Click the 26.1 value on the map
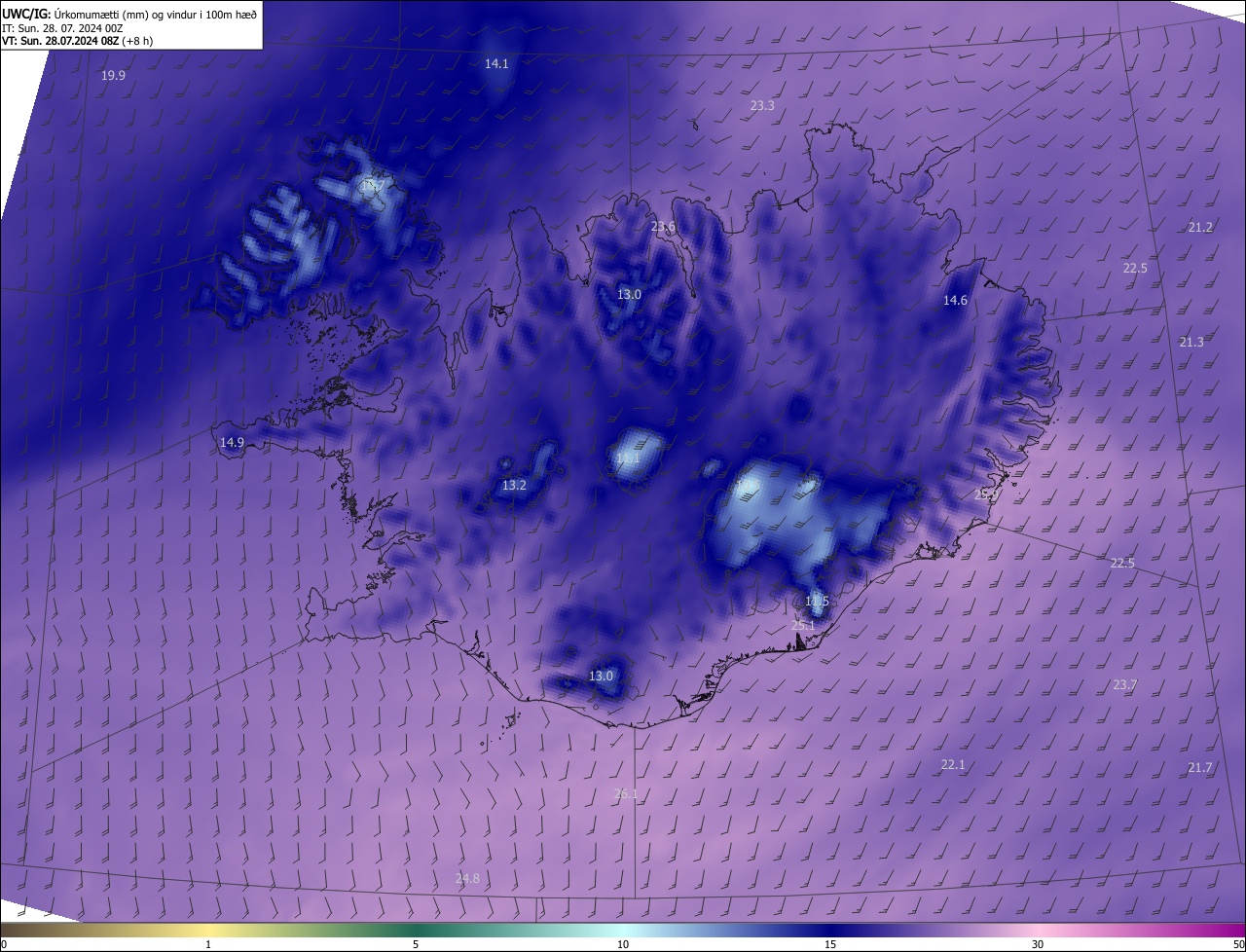The height and width of the screenshot is (952, 1246). [626, 793]
